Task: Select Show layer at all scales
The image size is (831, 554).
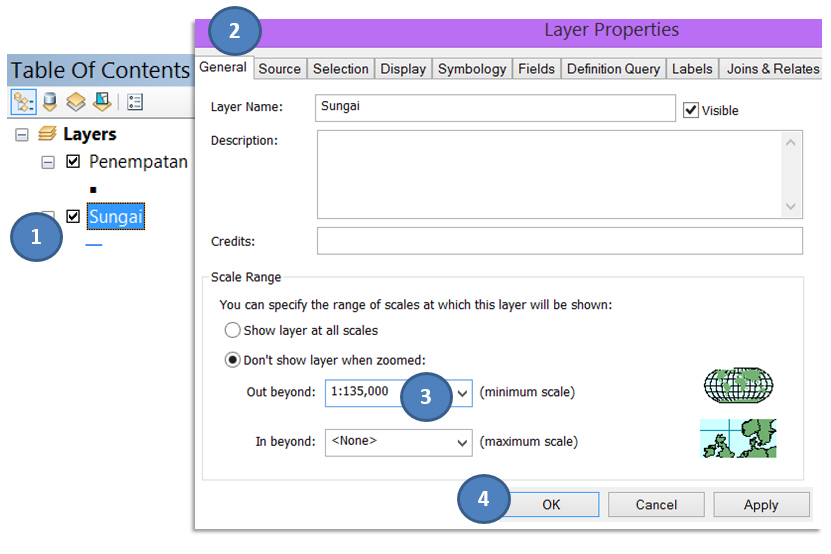Action: point(233,330)
